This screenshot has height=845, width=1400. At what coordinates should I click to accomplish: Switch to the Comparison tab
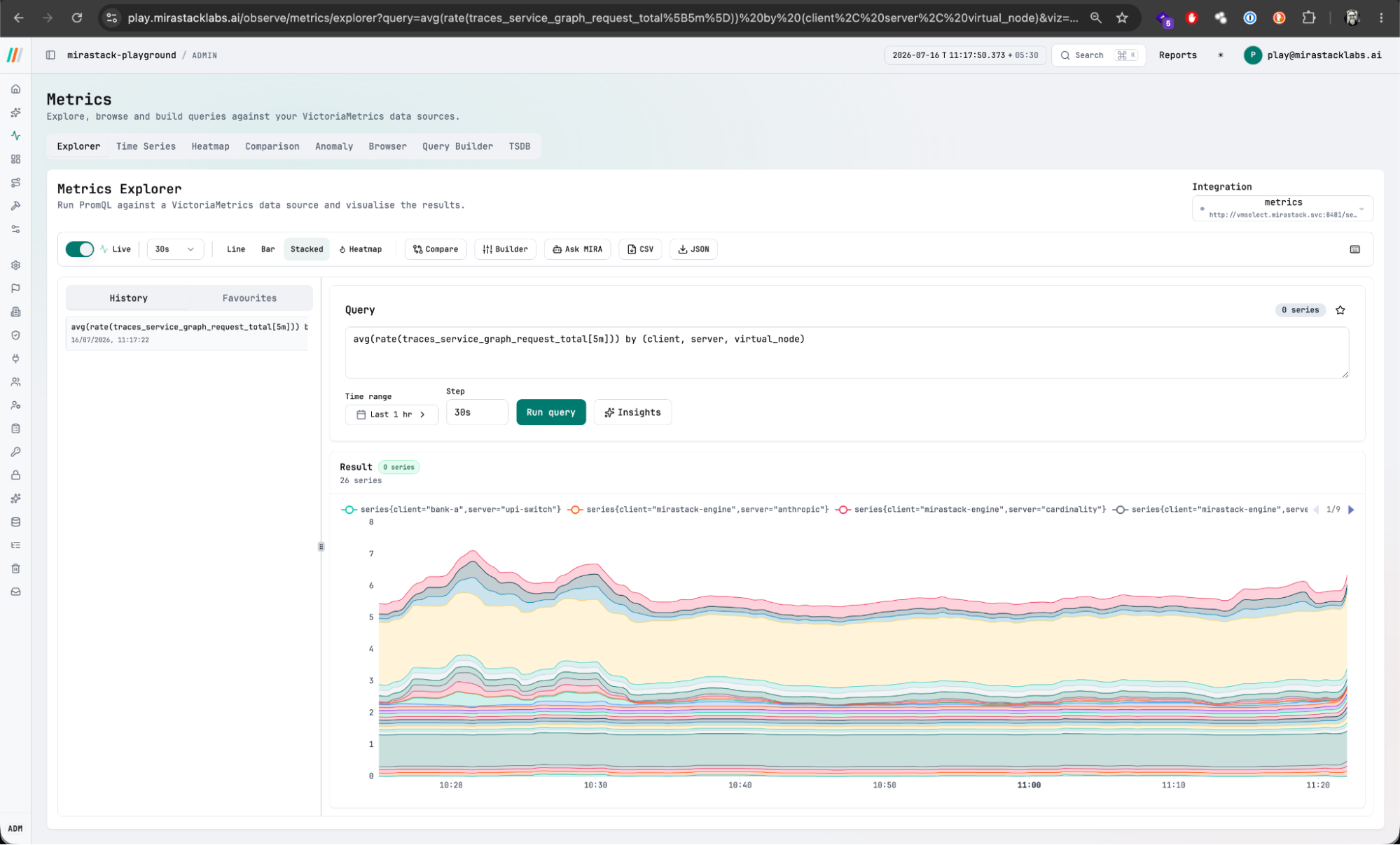(x=272, y=146)
